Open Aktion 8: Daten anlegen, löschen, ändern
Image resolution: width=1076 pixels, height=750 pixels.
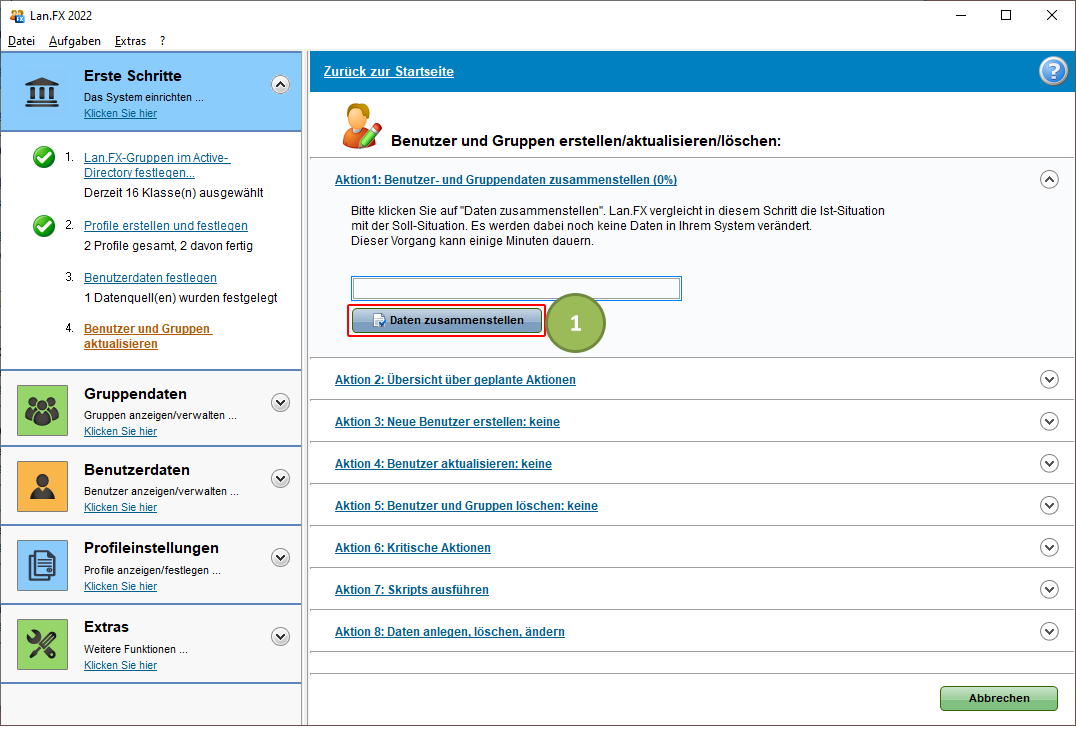pyautogui.click(x=449, y=631)
